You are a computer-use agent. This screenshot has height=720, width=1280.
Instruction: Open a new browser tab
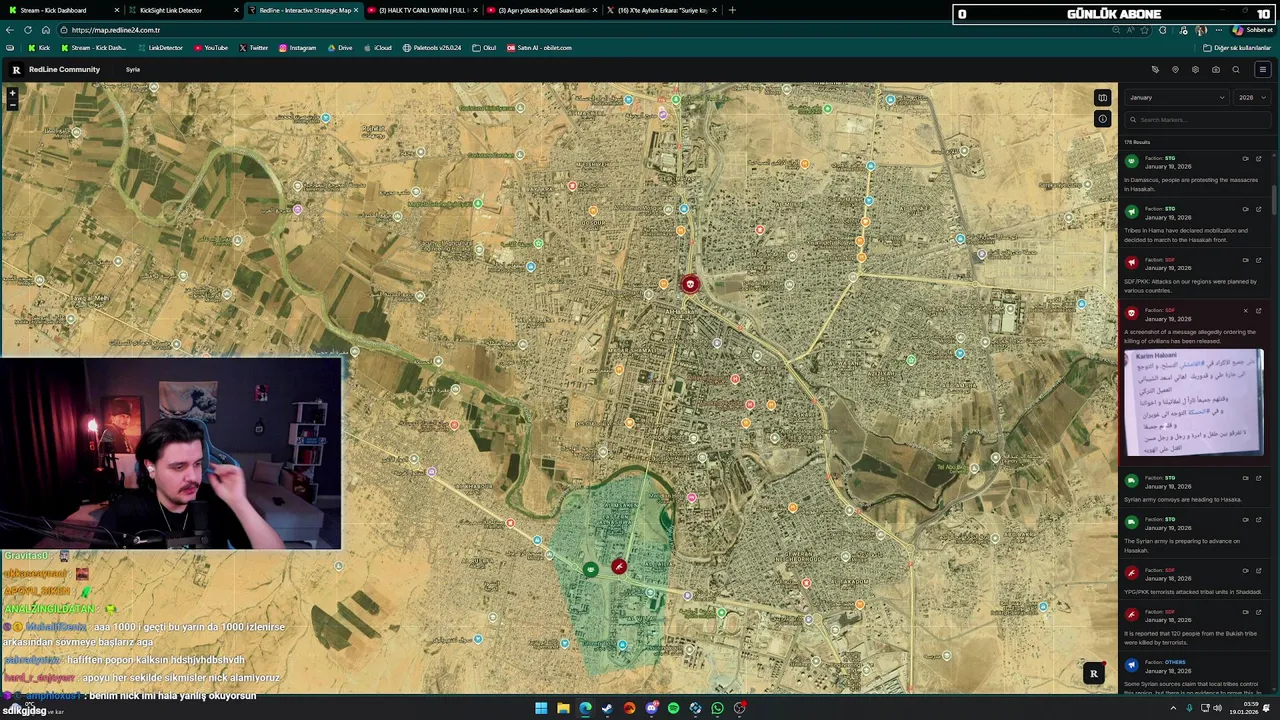click(732, 10)
